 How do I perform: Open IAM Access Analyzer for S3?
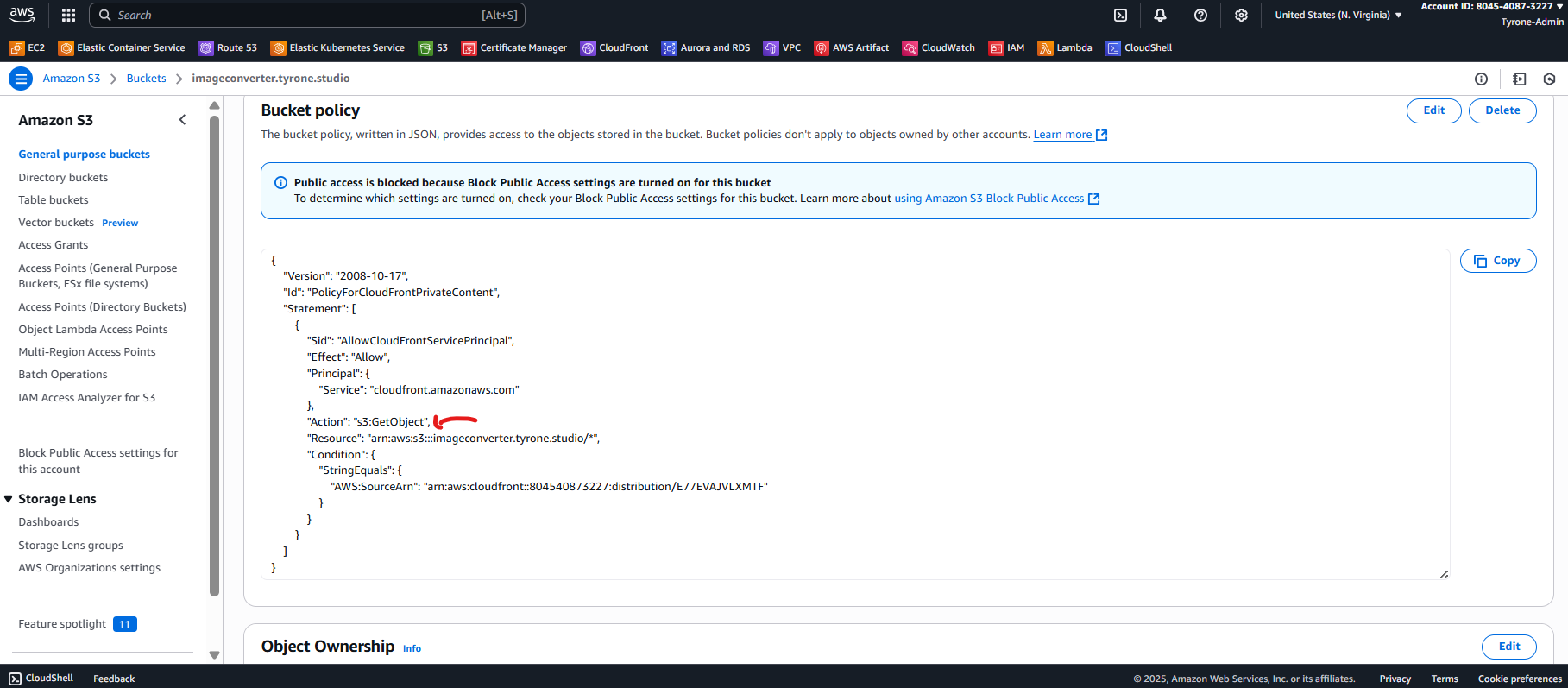pos(86,397)
